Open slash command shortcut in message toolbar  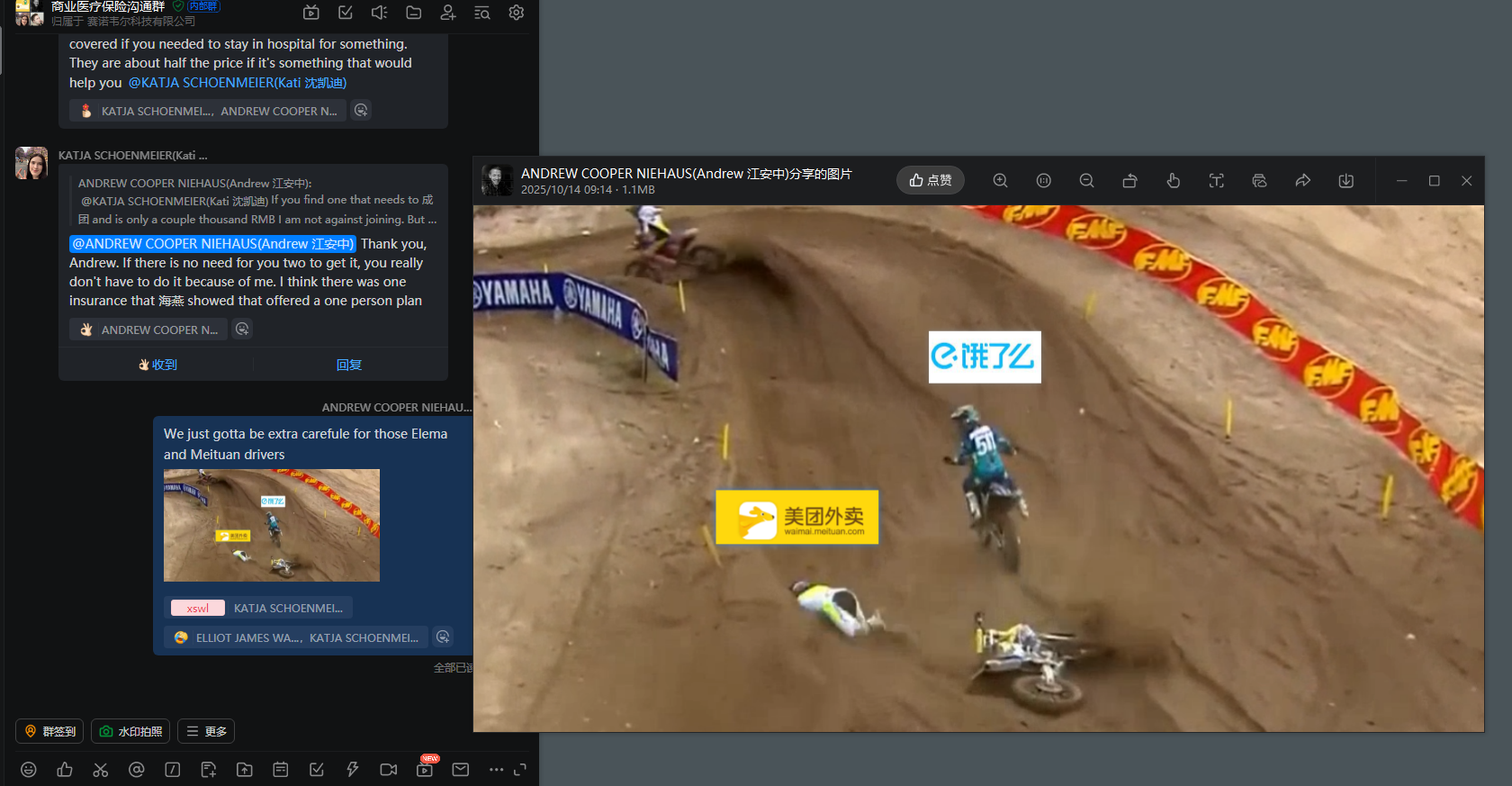173,770
